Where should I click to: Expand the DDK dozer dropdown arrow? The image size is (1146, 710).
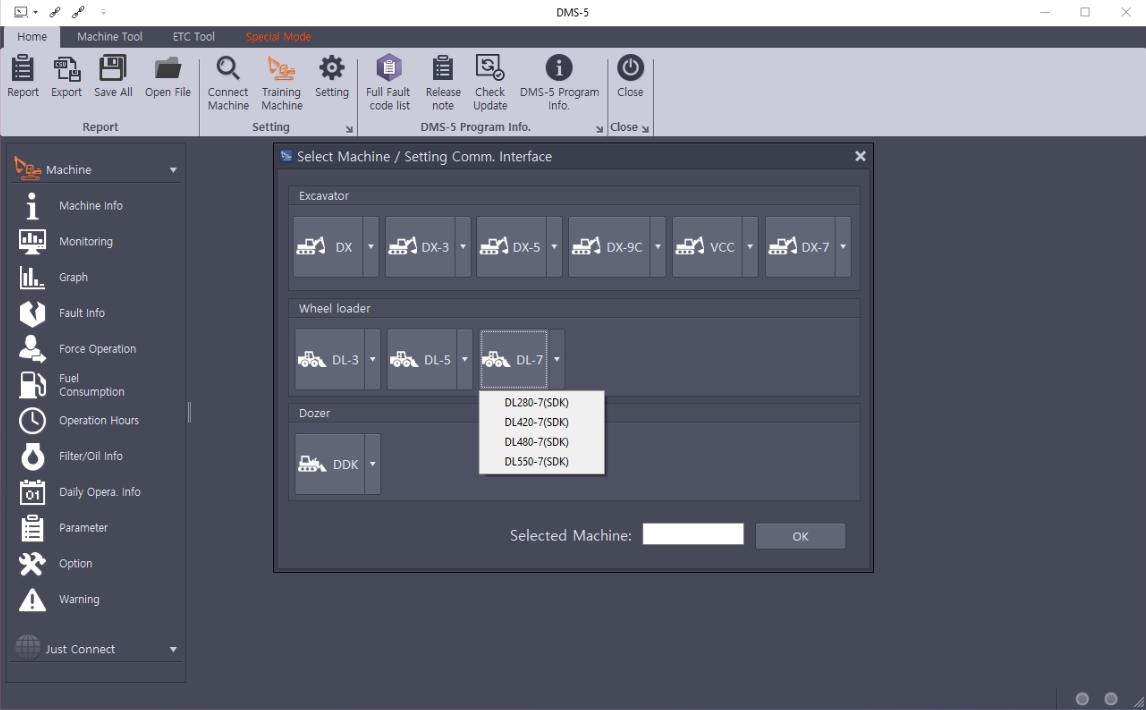(372, 464)
